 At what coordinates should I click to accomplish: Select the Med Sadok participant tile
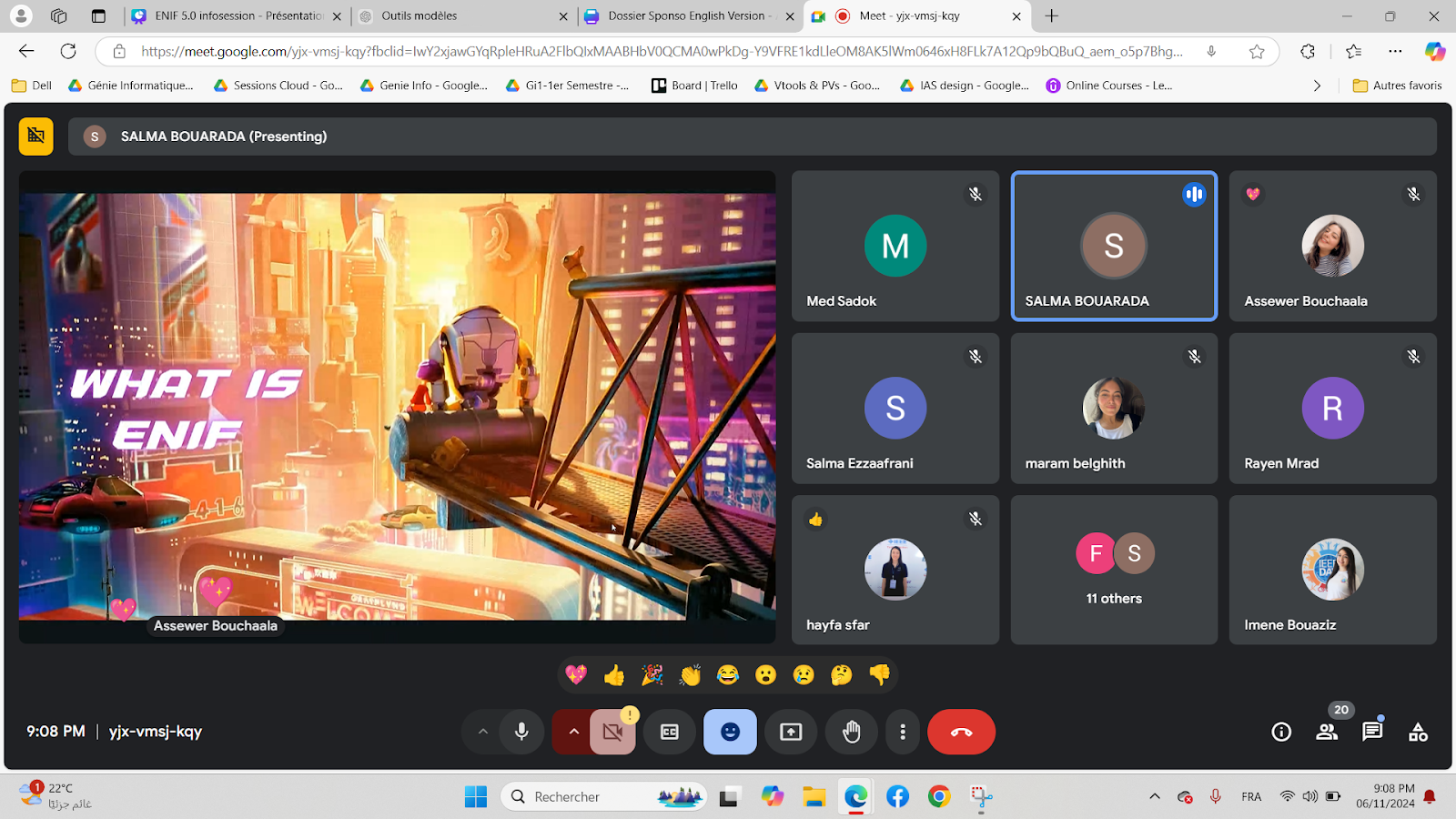click(895, 246)
